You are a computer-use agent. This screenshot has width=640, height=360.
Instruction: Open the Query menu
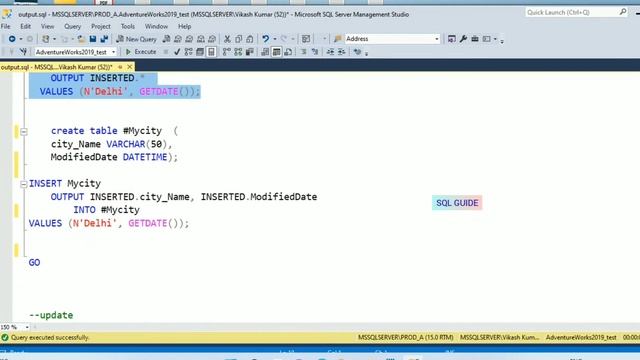pyautogui.click(x=72, y=27)
